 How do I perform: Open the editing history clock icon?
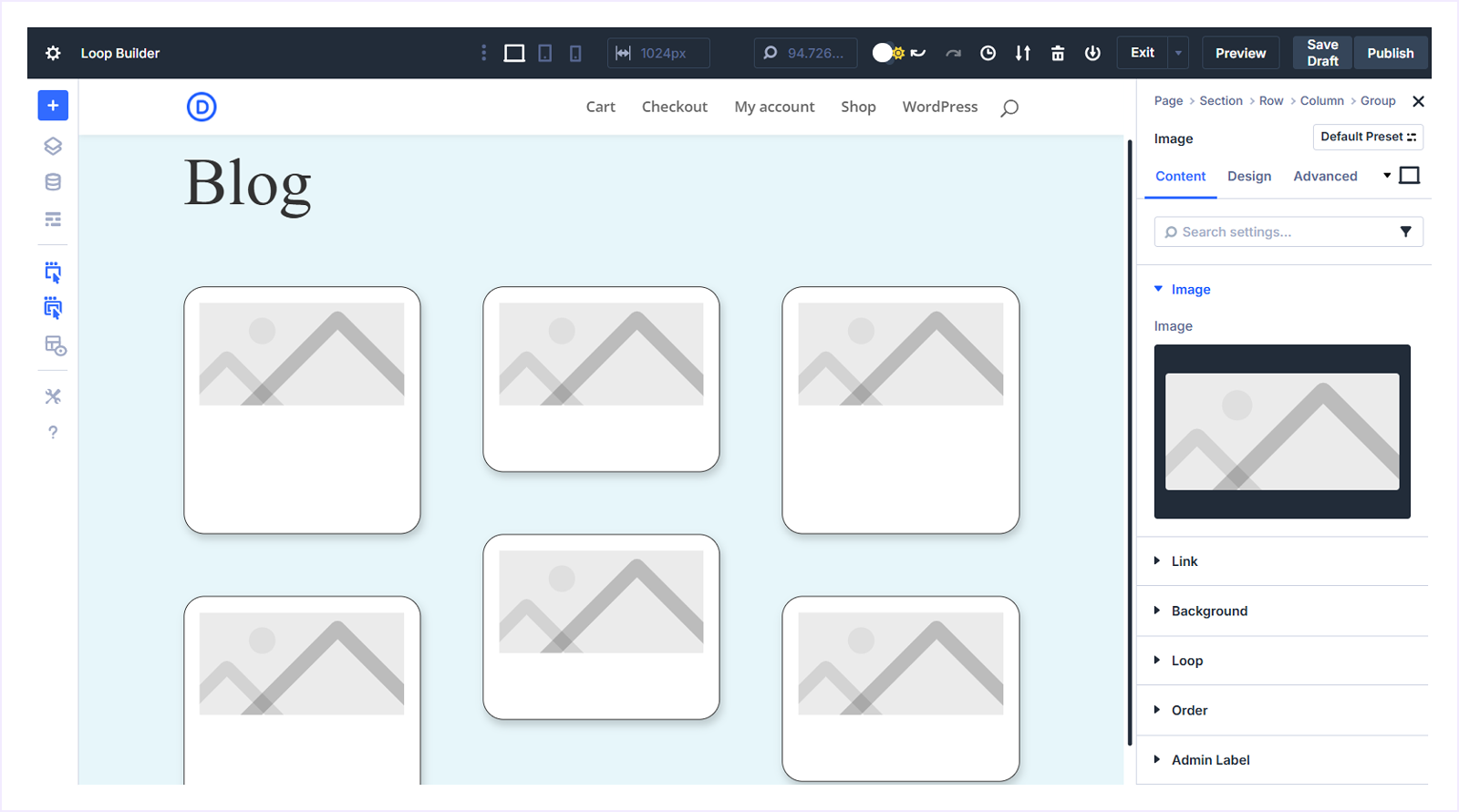pos(988,53)
